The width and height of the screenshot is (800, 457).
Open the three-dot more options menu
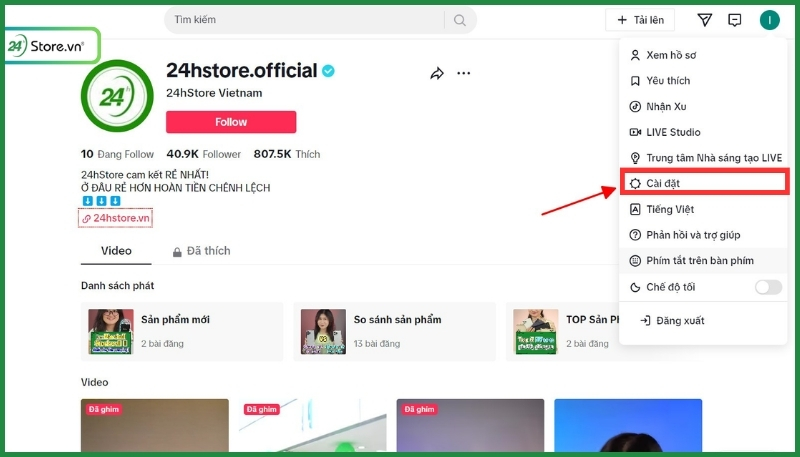(x=464, y=73)
